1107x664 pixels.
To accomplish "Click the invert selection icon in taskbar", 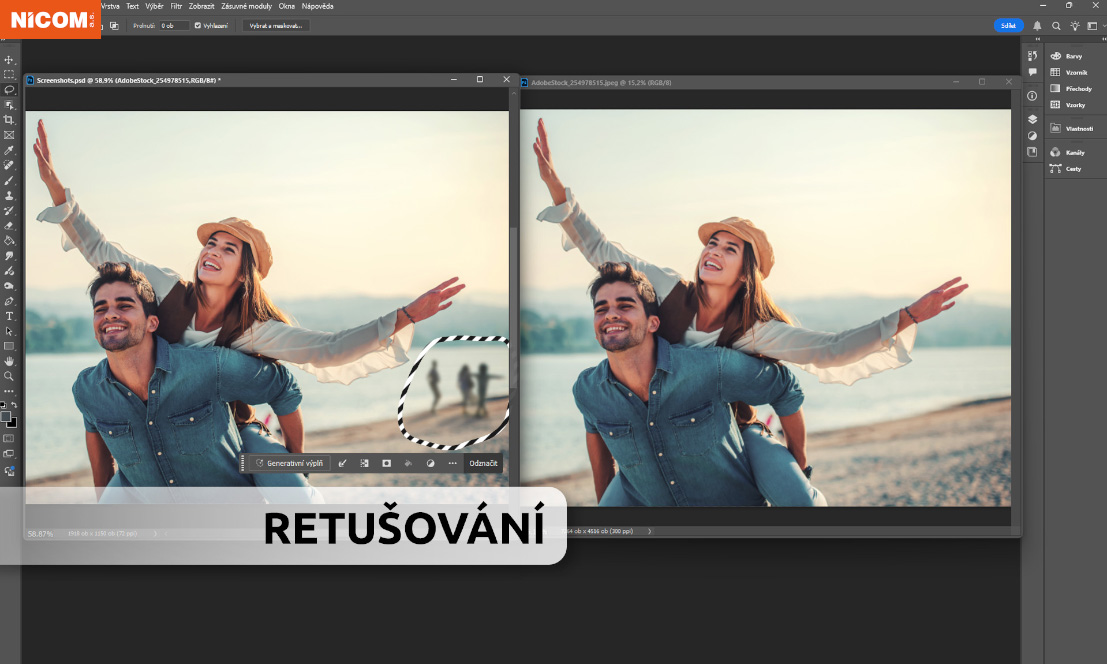I will click(364, 464).
